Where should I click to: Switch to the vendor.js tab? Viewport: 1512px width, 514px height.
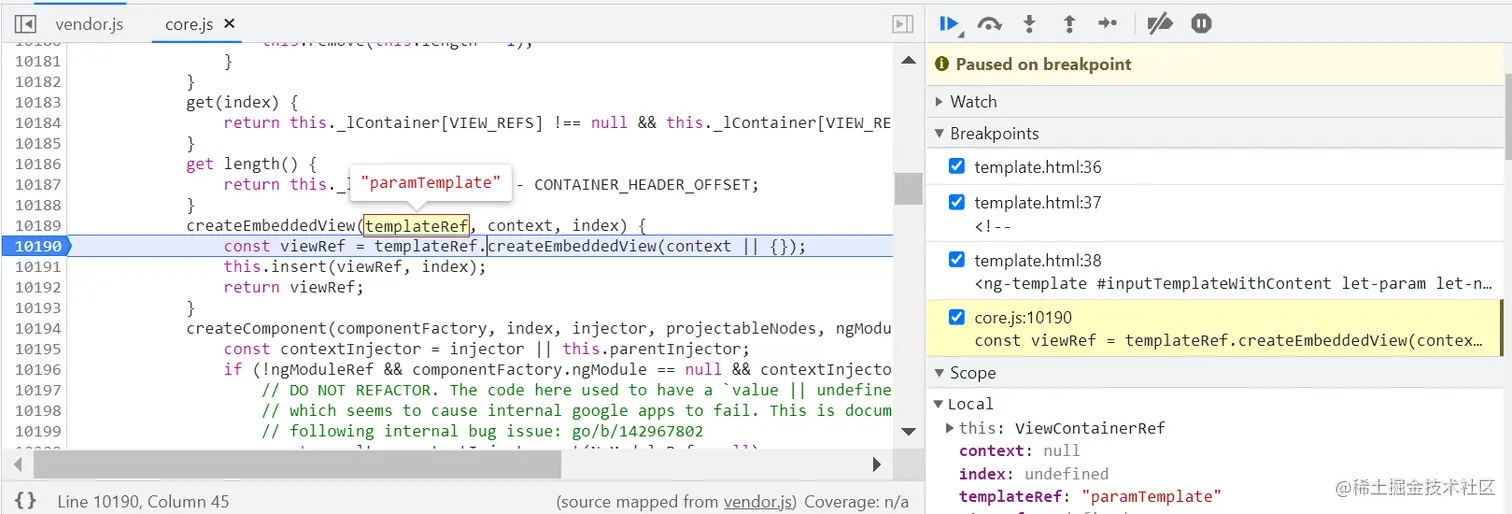click(89, 24)
